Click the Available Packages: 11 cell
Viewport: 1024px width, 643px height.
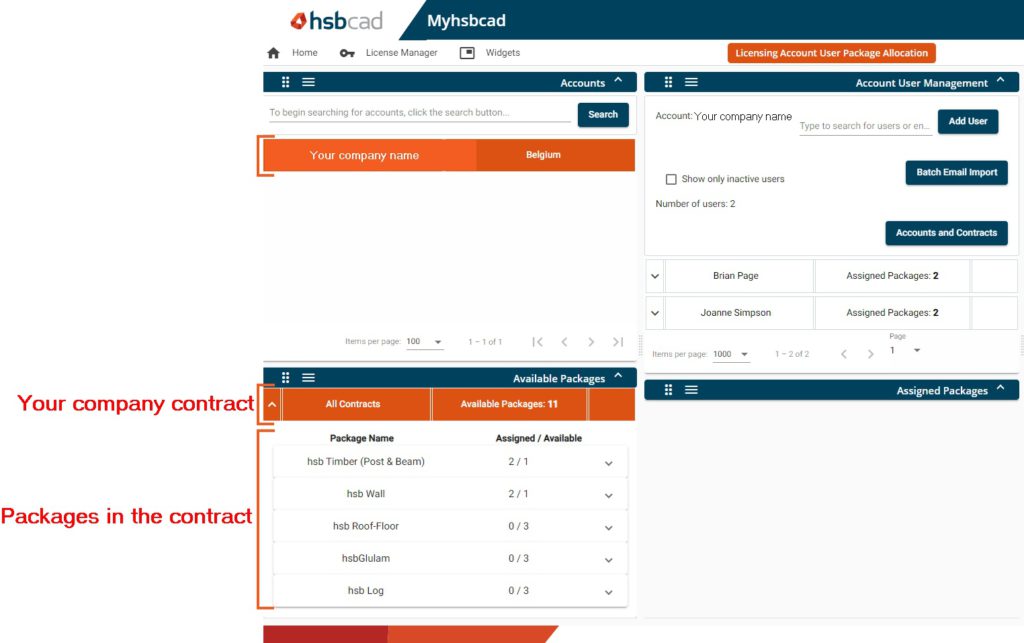click(509, 404)
